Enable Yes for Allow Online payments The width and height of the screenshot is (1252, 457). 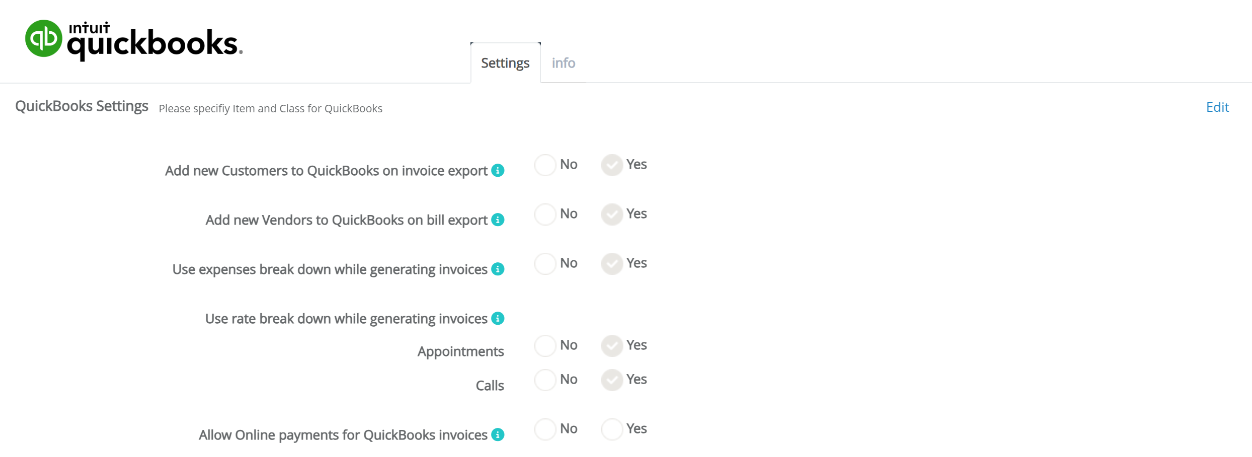tap(612, 429)
